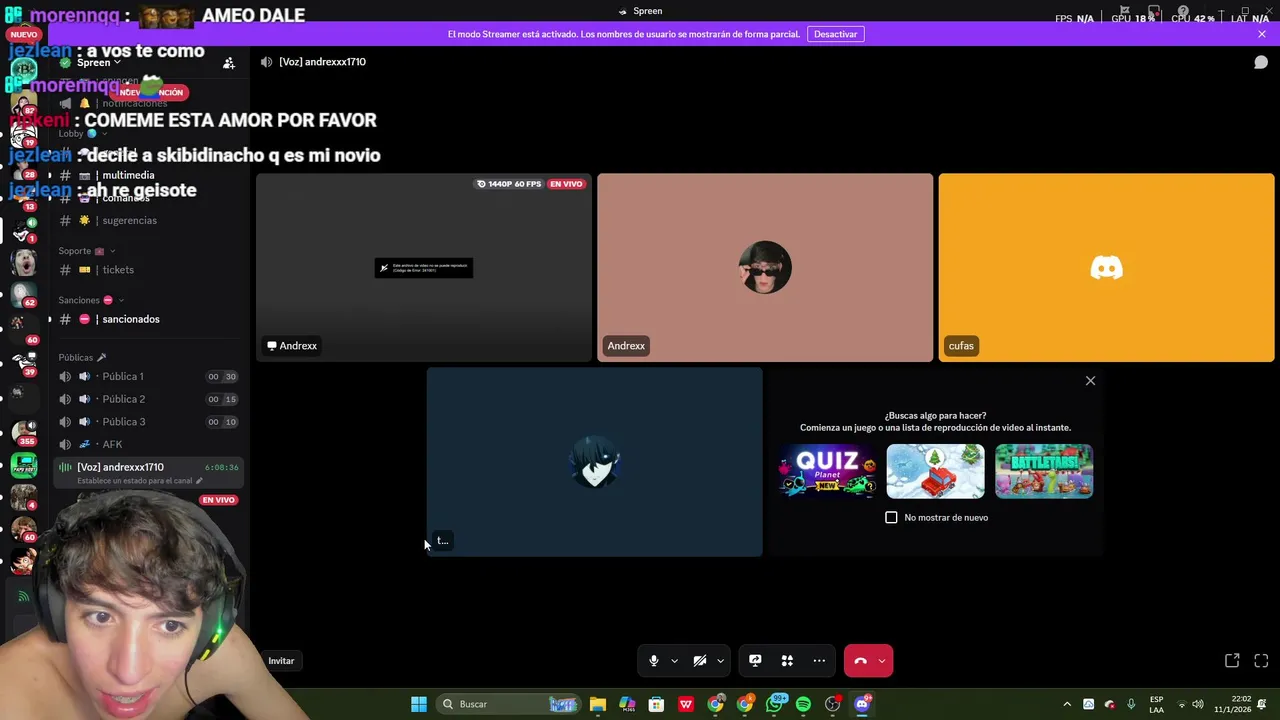Check the No mostrar de nuevo box
Image resolution: width=1280 pixels, height=720 pixels.
pos(891,517)
